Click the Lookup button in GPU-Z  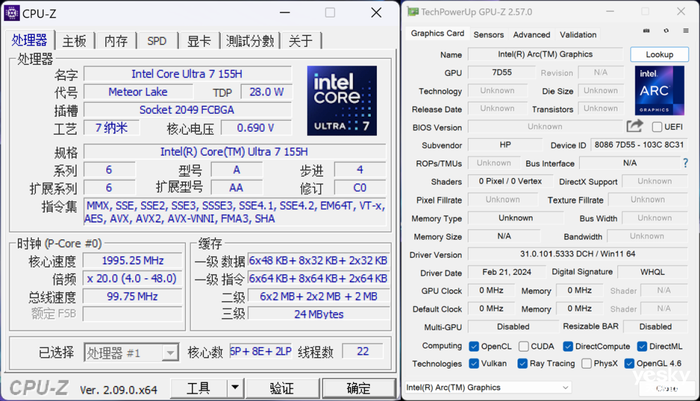[659, 54]
